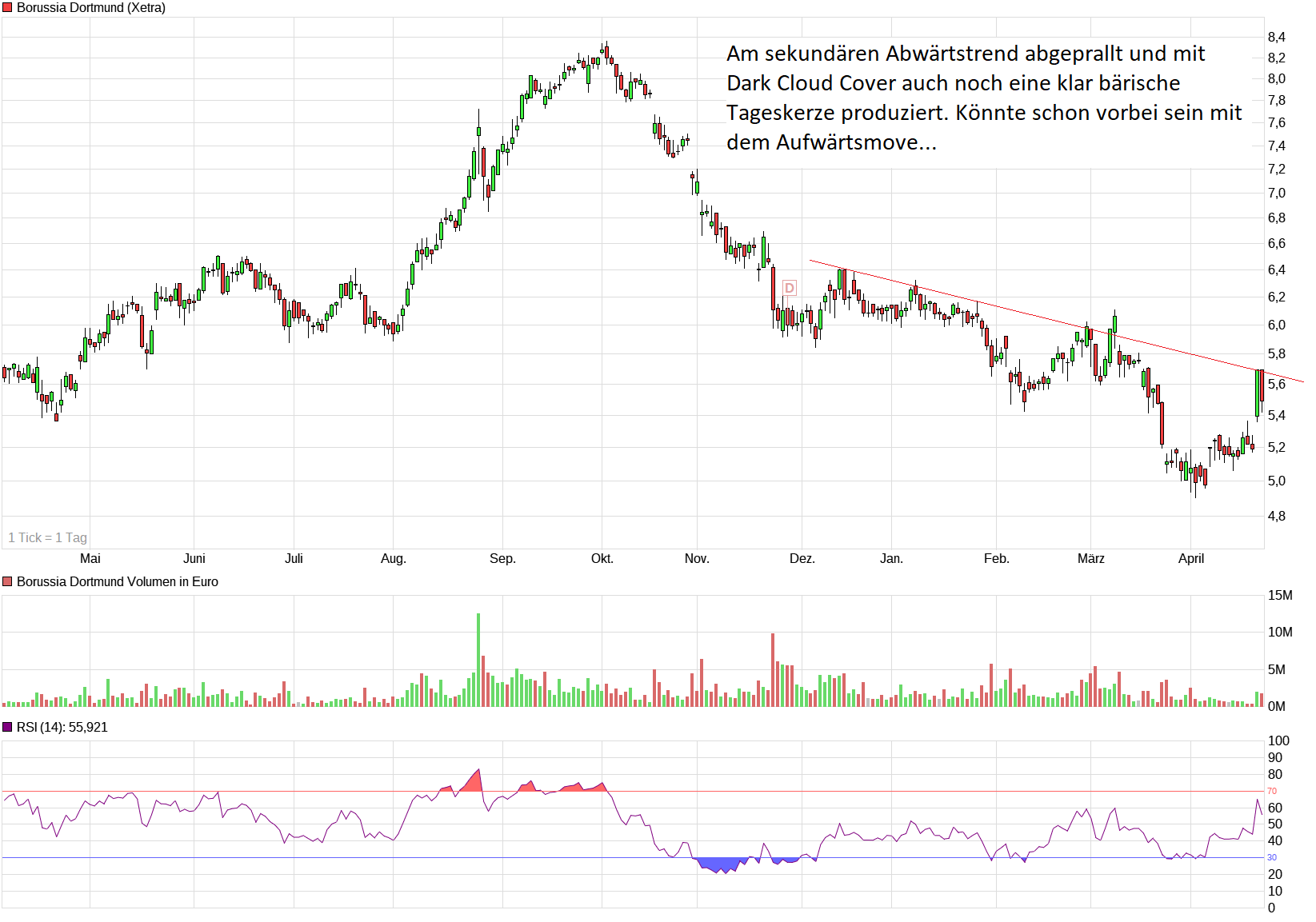Select the title "Borussia Dortmund Volumen in Euro"
The image size is (1316, 922).
point(118,582)
